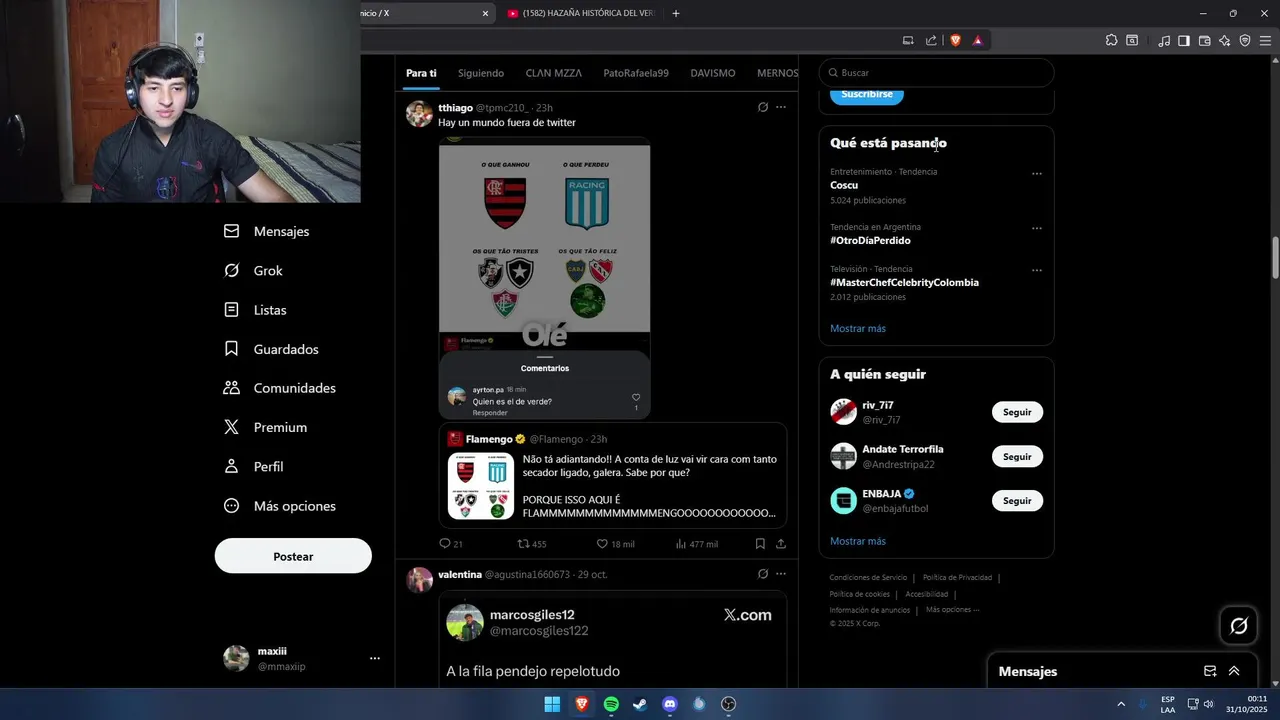Open the #MasterChefCelebrityColombia trend
Image resolution: width=1280 pixels, height=720 pixels.
click(x=904, y=283)
